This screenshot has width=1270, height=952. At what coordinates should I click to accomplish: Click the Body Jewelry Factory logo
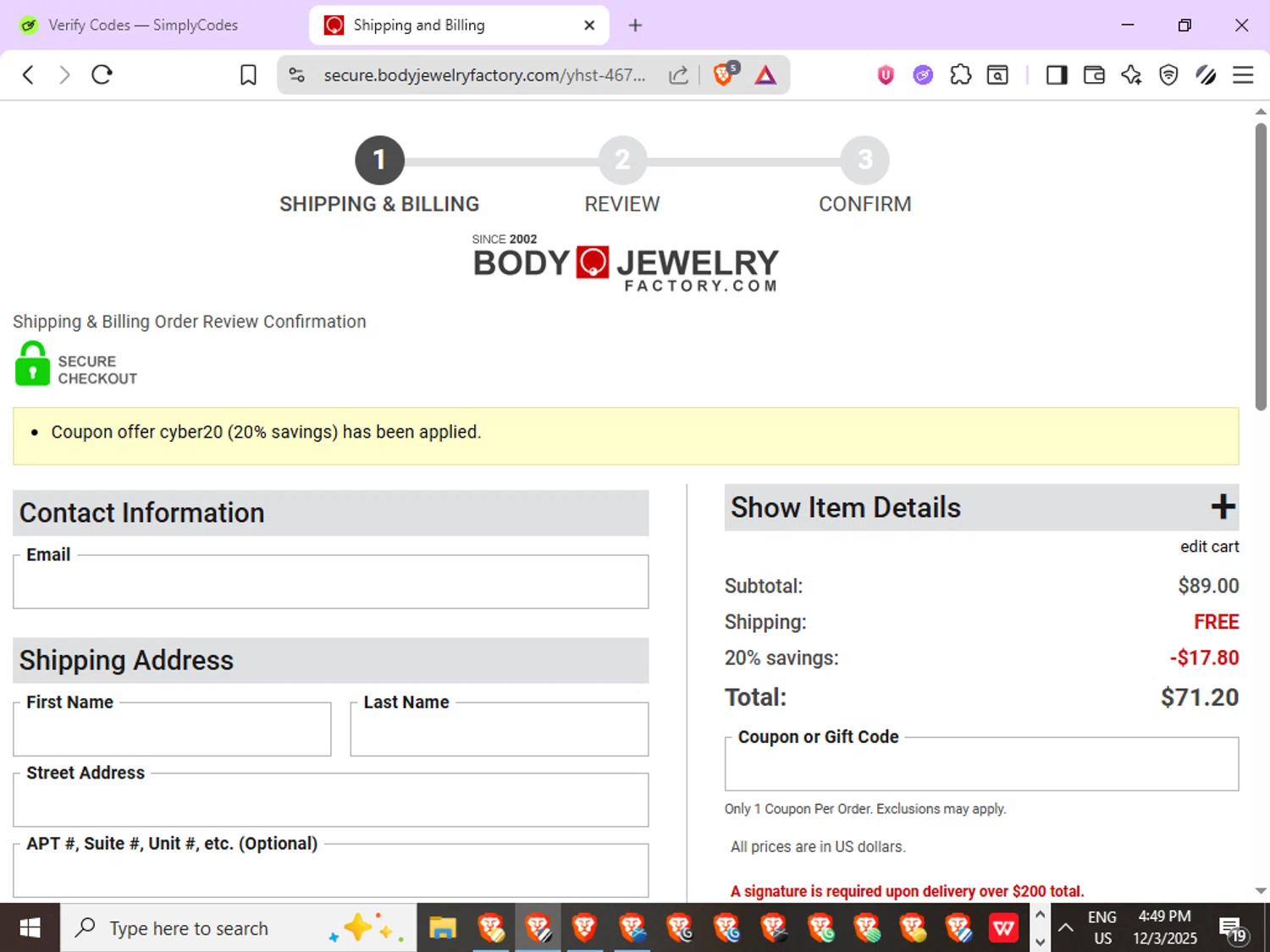626,263
